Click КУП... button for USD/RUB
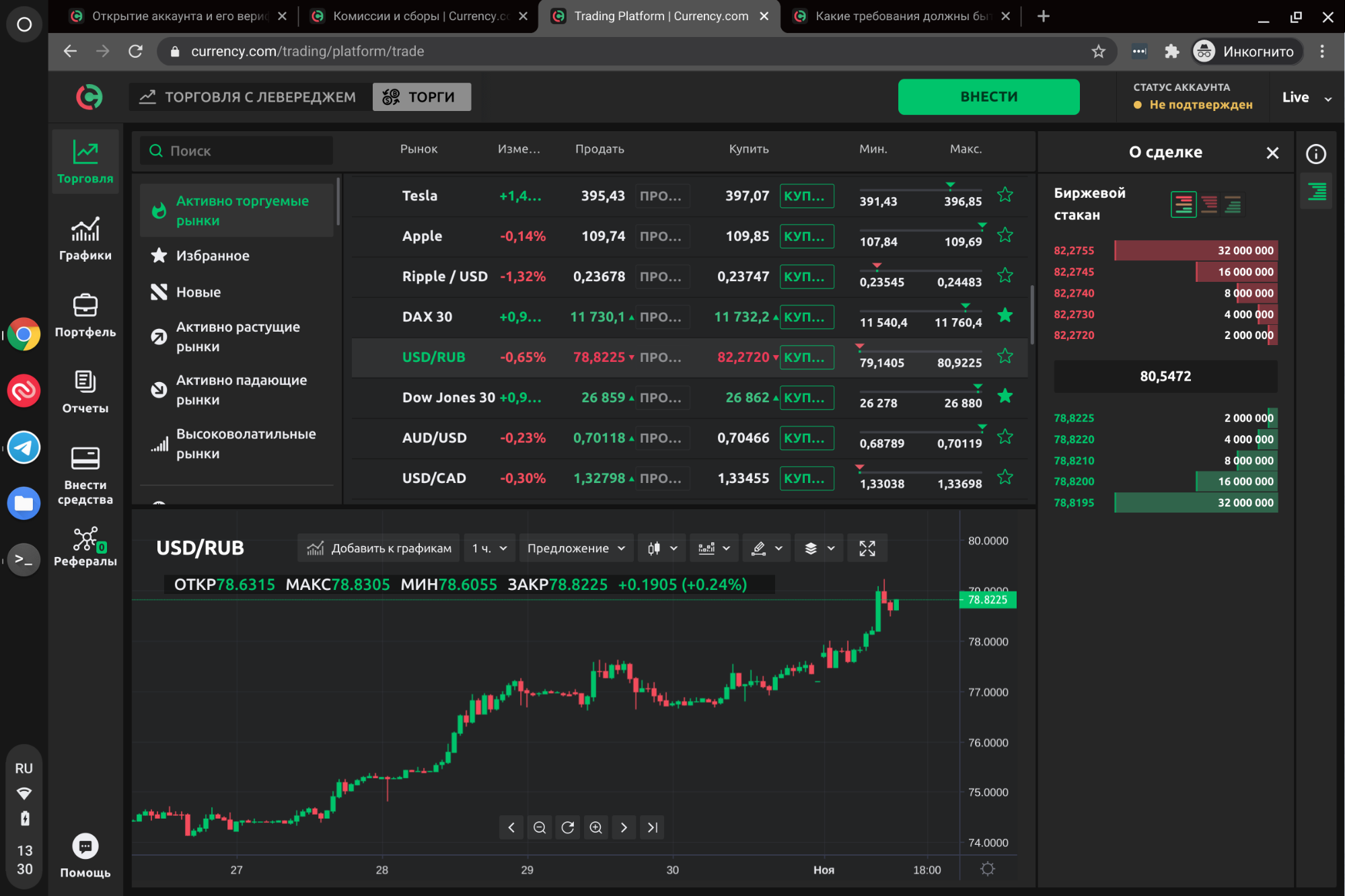 [806, 357]
